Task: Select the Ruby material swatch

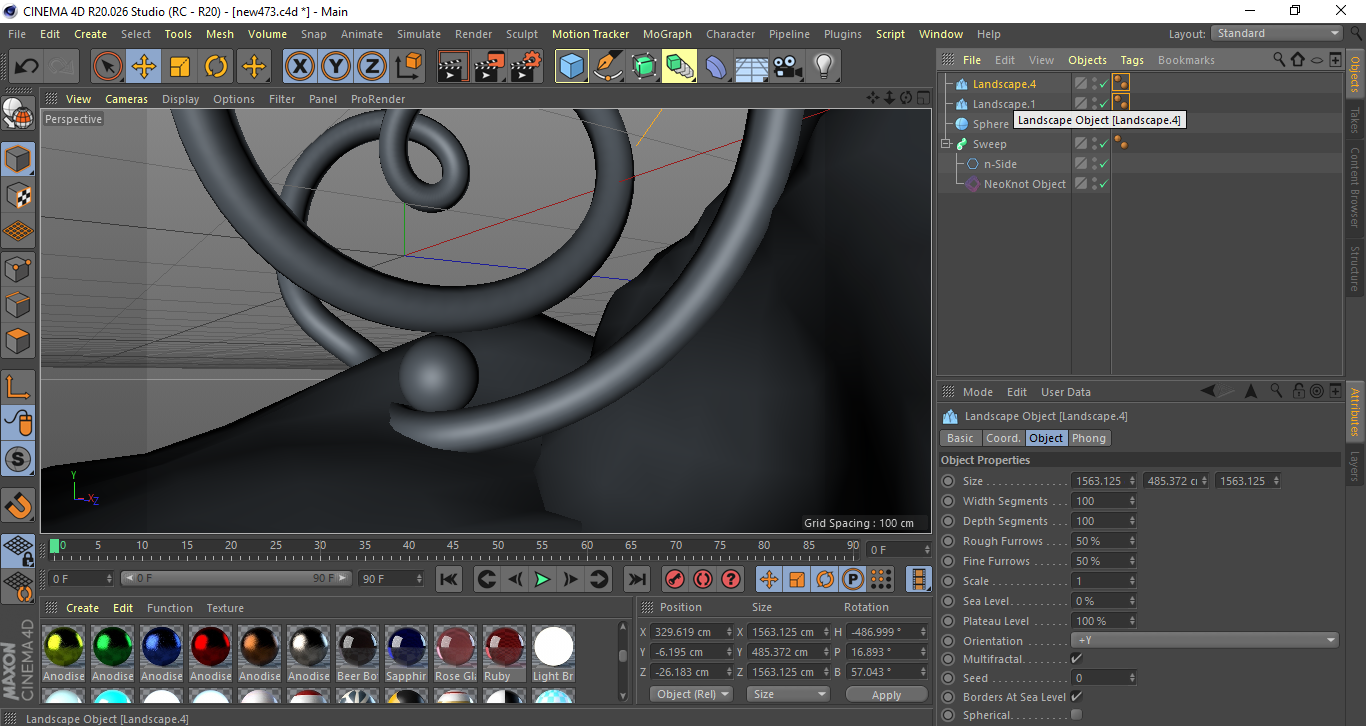Action: pos(504,654)
